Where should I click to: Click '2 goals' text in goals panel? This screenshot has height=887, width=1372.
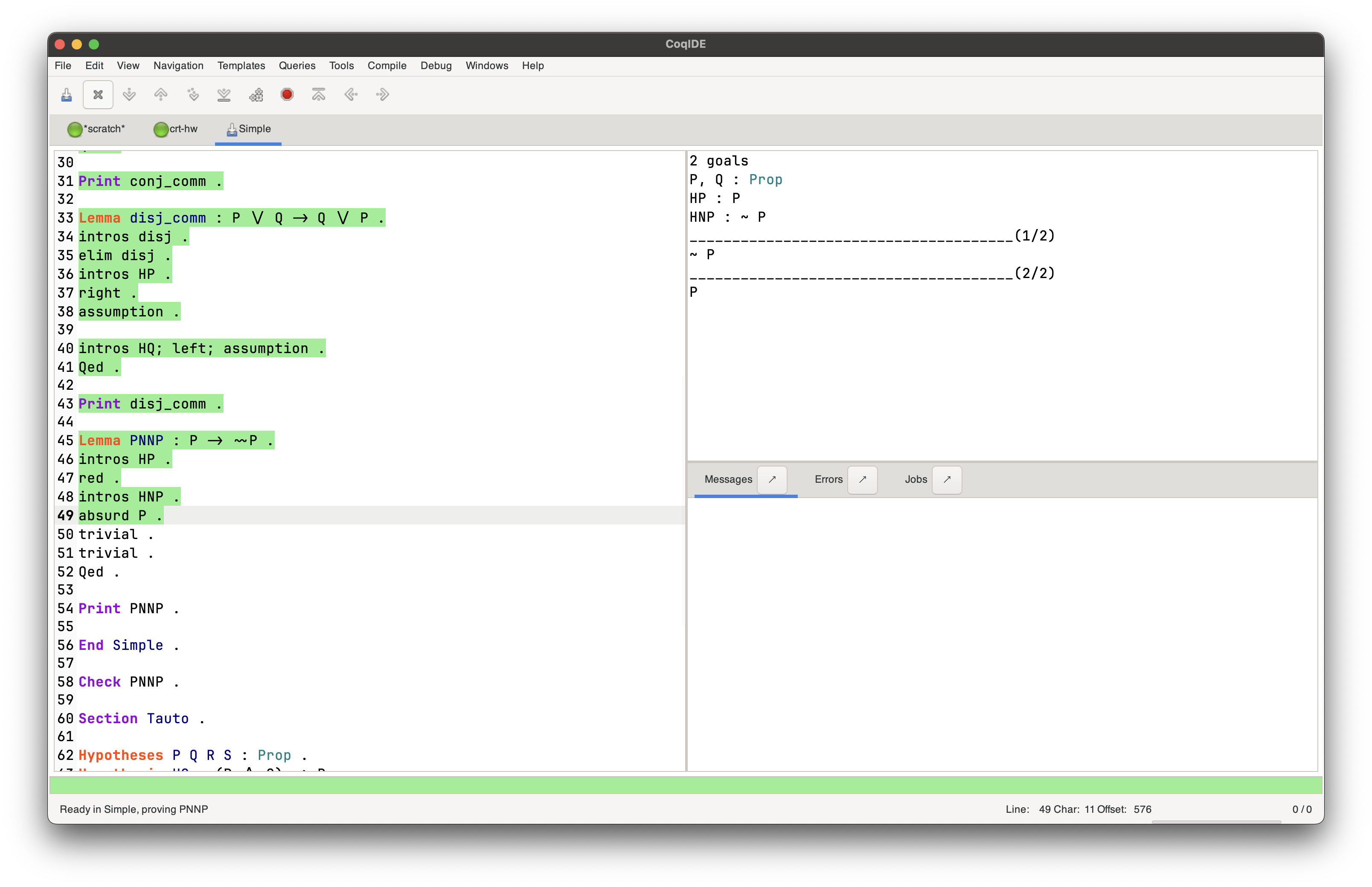[x=718, y=161]
